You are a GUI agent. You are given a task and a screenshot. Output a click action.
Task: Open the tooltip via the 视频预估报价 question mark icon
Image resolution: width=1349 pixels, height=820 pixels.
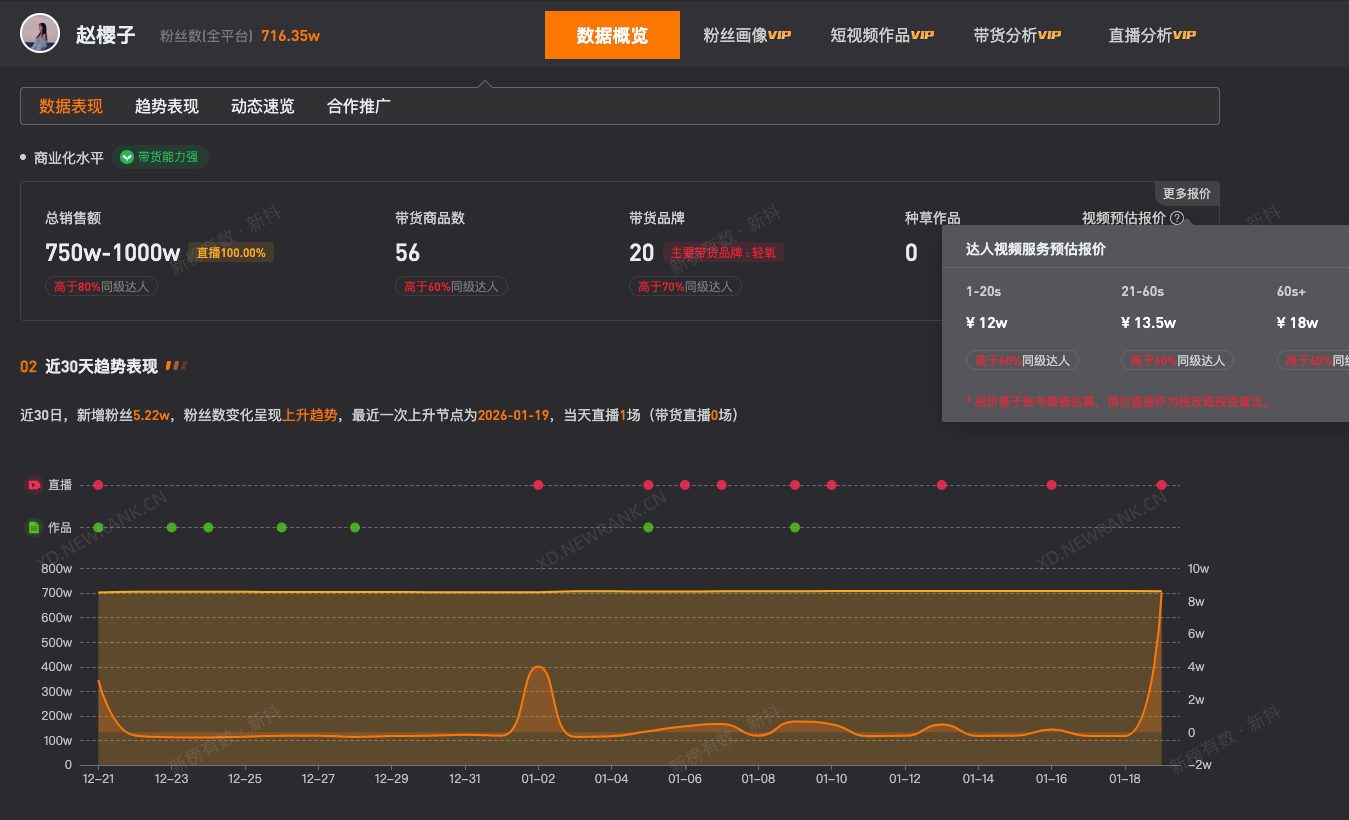click(1177, 218)
